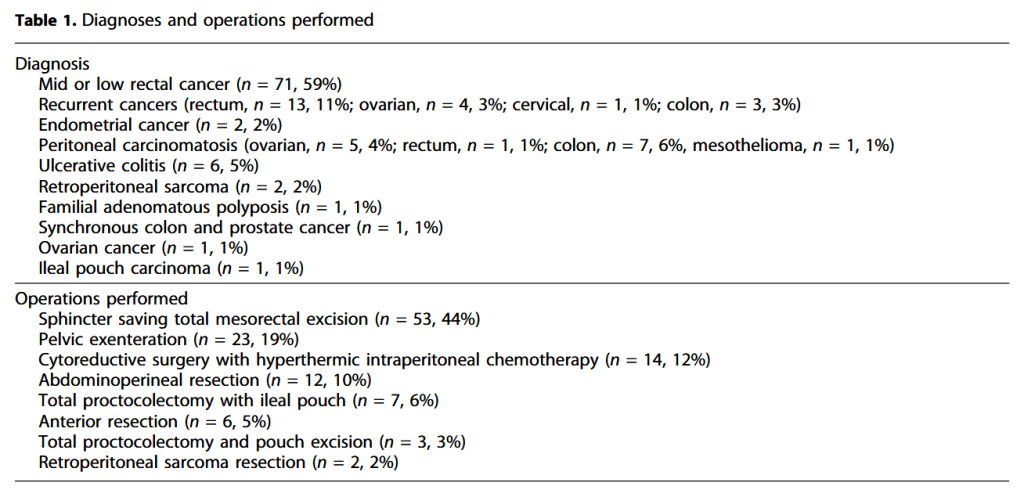Click the Total proctocolectomy with ileal pouch row
The width and height of the screenshot is (1024, 497).
(x=238, y=401)
